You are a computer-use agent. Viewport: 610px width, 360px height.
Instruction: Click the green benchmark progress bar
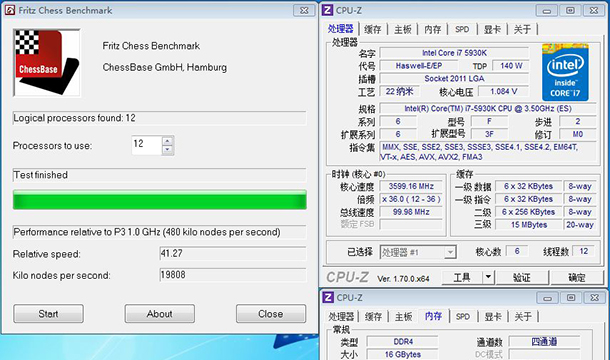[x=160, y=200]
